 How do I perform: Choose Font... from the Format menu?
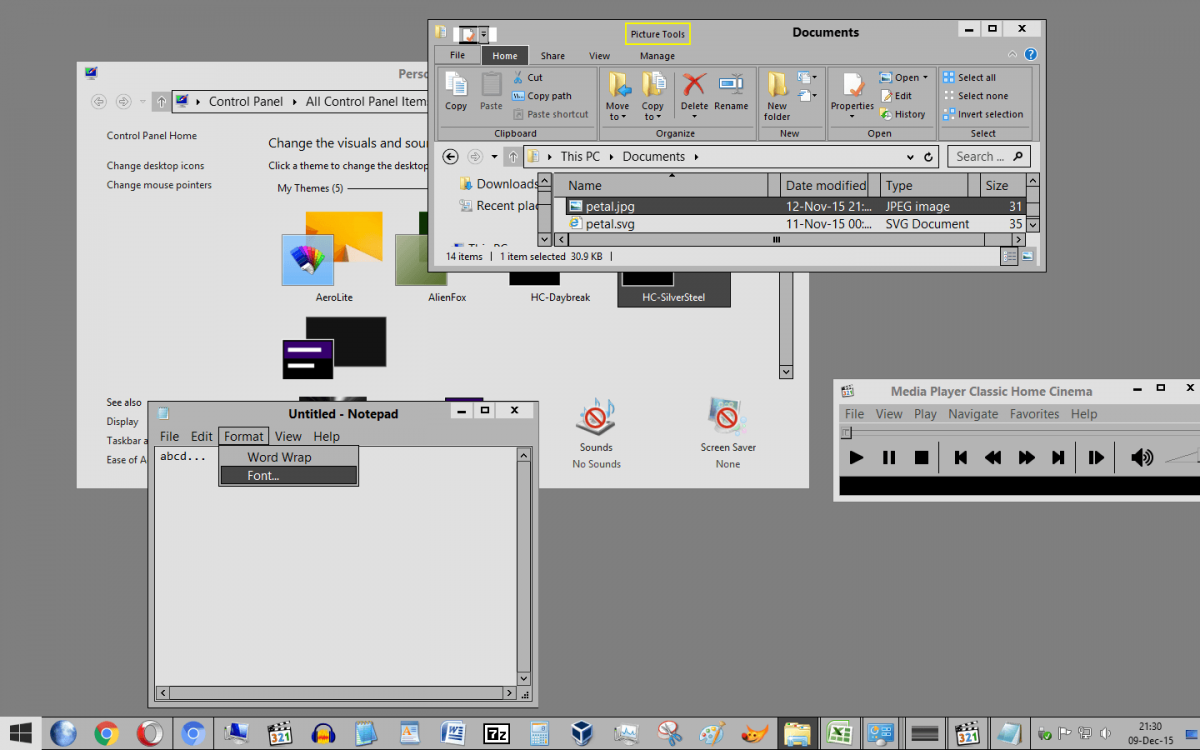click(264, 475)
